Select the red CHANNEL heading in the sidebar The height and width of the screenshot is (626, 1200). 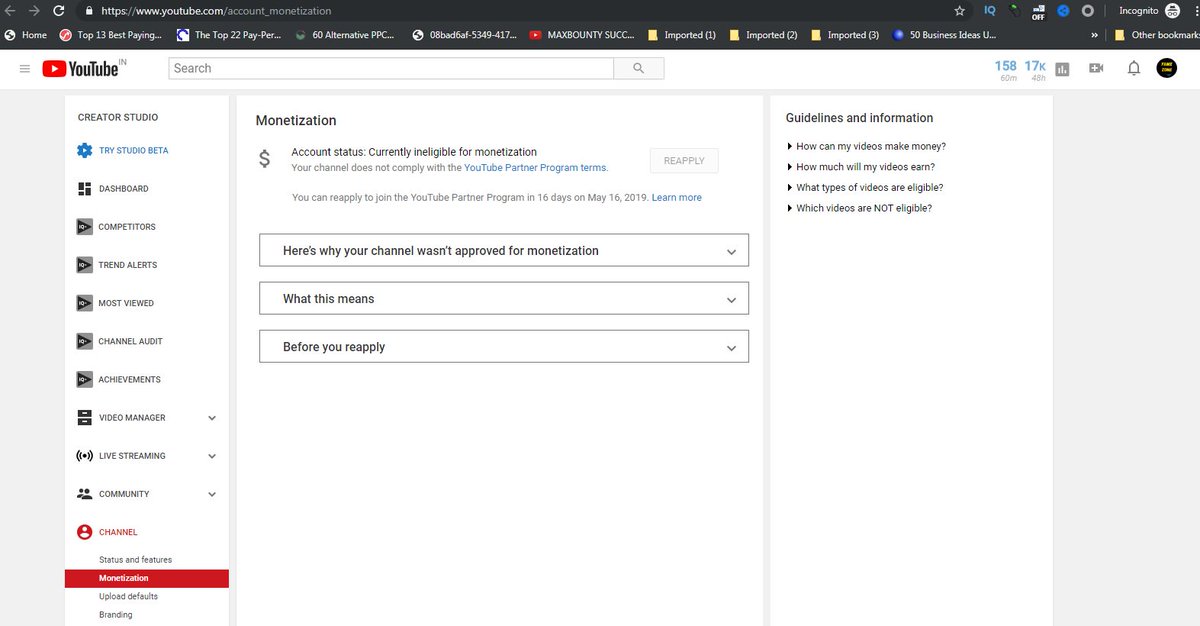click(x=118, y=532)
